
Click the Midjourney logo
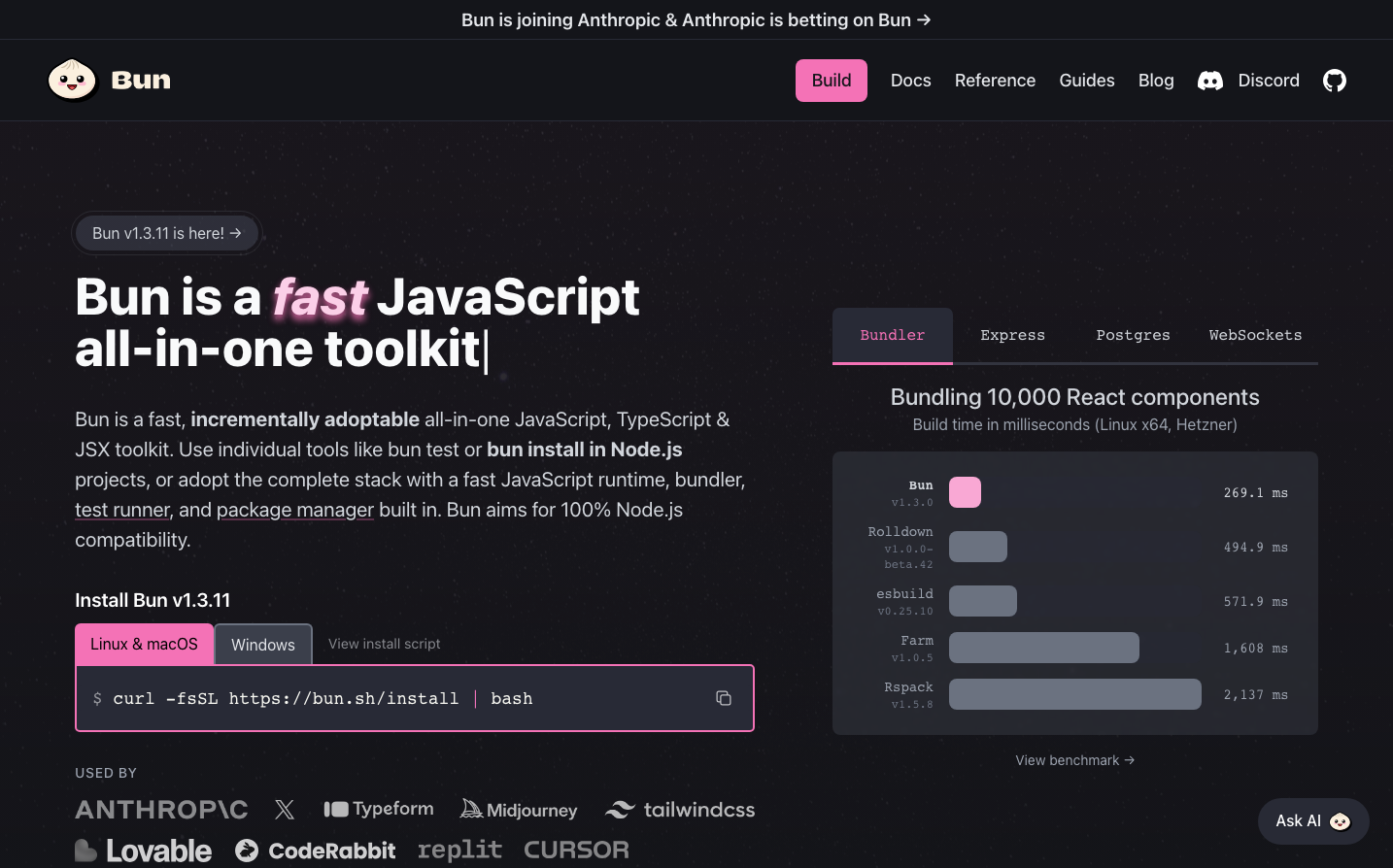click(519, 810)
